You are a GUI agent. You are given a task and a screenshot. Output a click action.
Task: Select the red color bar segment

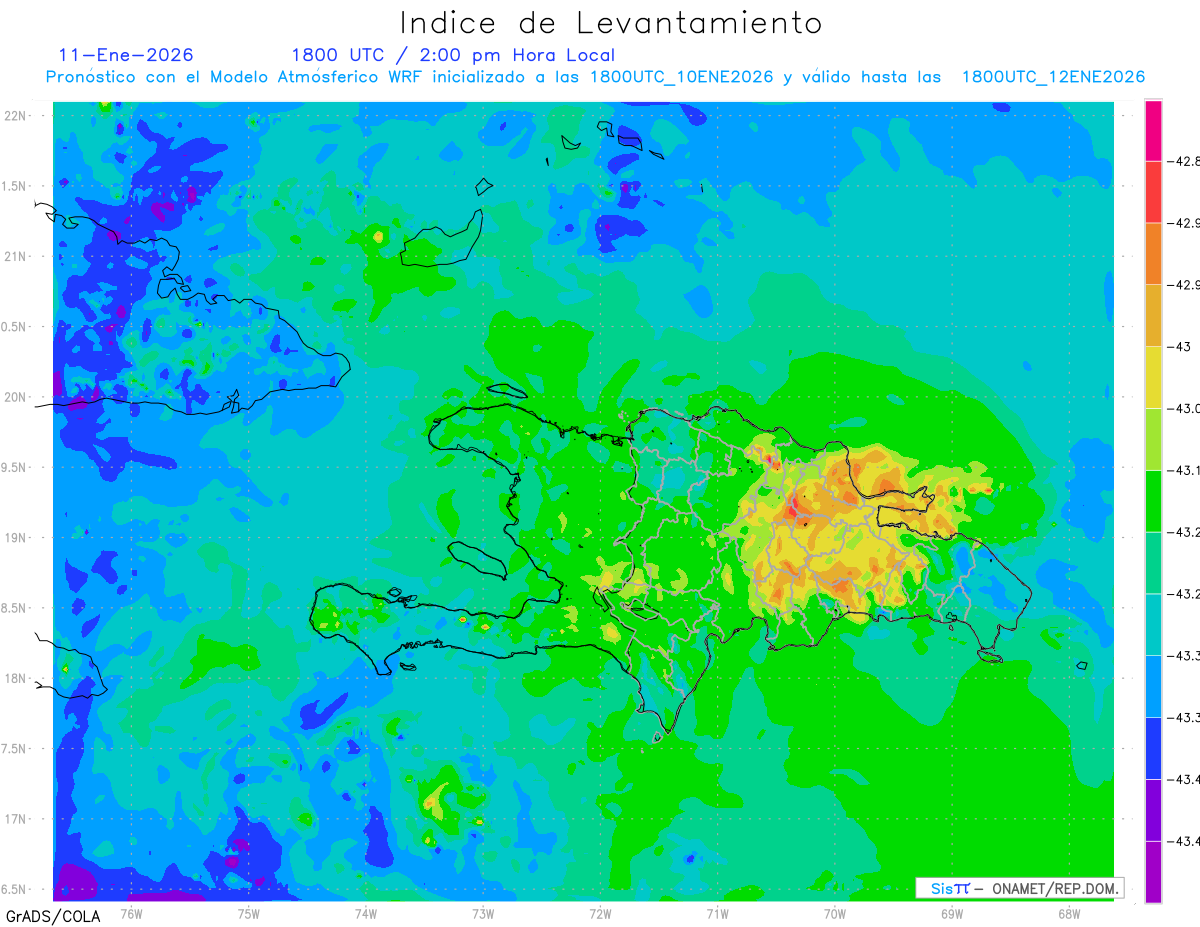click(x=1153, y=192)
